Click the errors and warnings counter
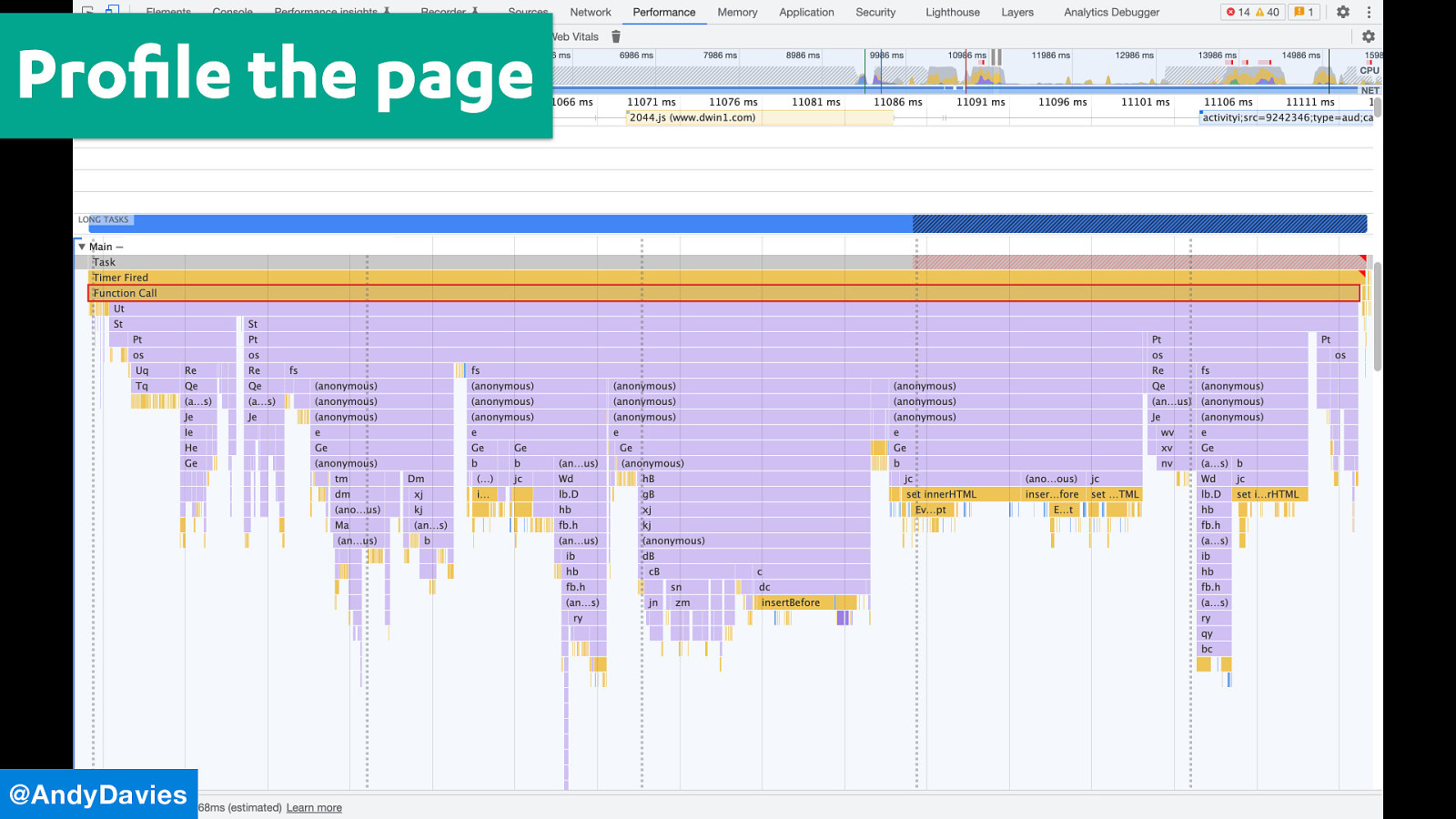Screen dimensions: 1456x819 click(x=1252, y=12)
